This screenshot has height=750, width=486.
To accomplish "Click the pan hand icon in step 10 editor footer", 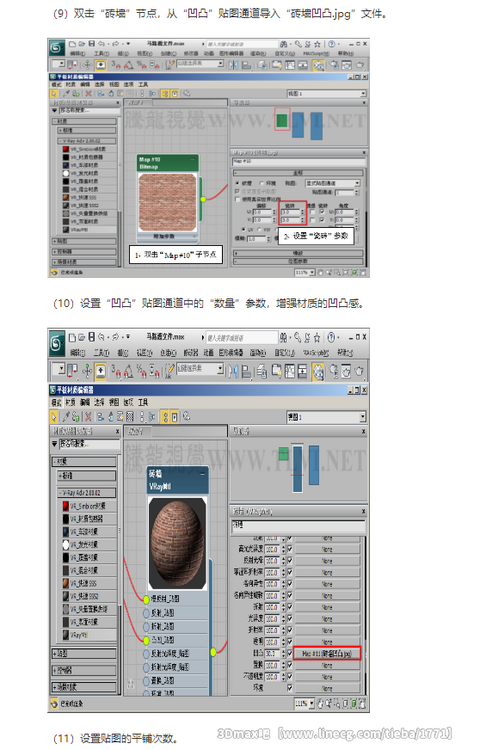I will (x=320, y=704).
